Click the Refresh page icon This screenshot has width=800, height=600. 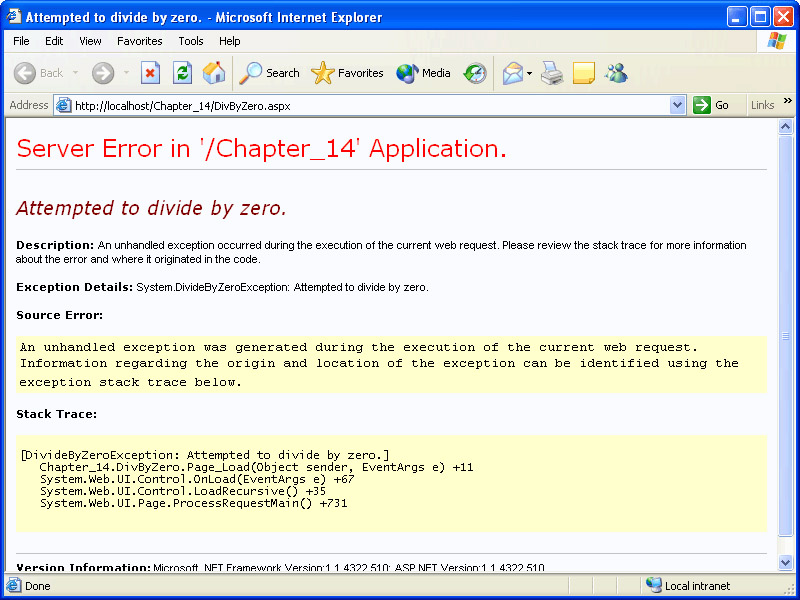(x=182, y=73)
